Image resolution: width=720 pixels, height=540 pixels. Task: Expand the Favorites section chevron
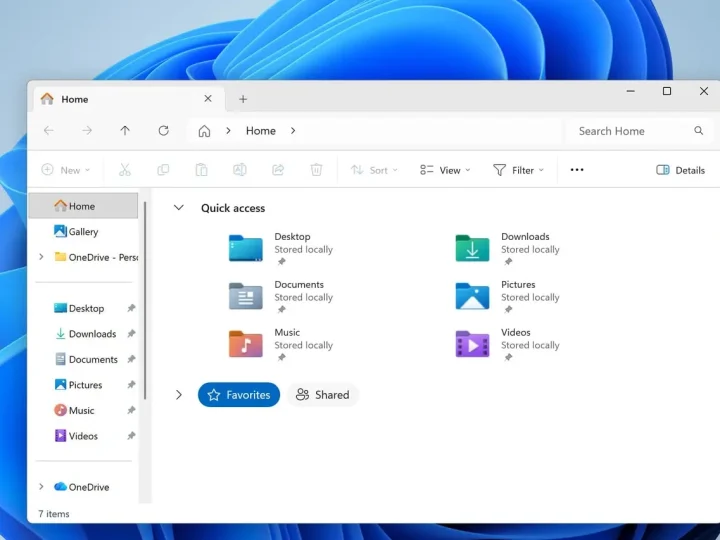(179, 395)
